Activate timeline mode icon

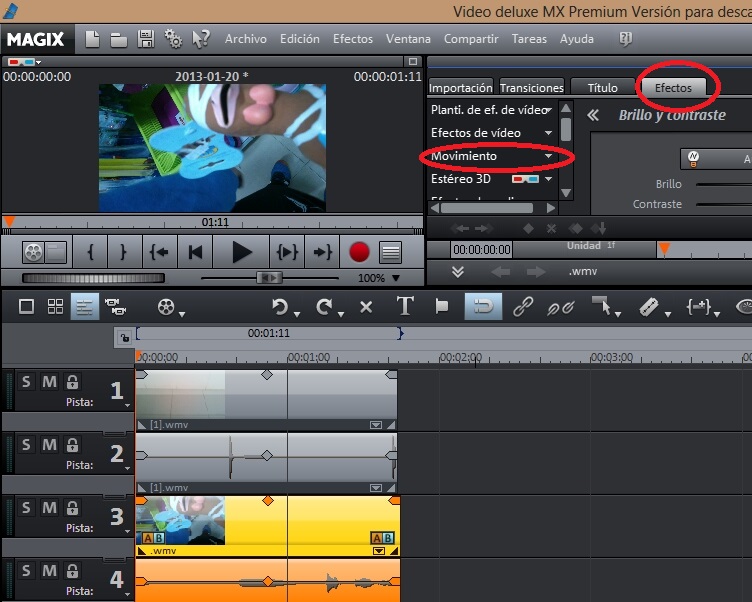(x=84, y=307)
